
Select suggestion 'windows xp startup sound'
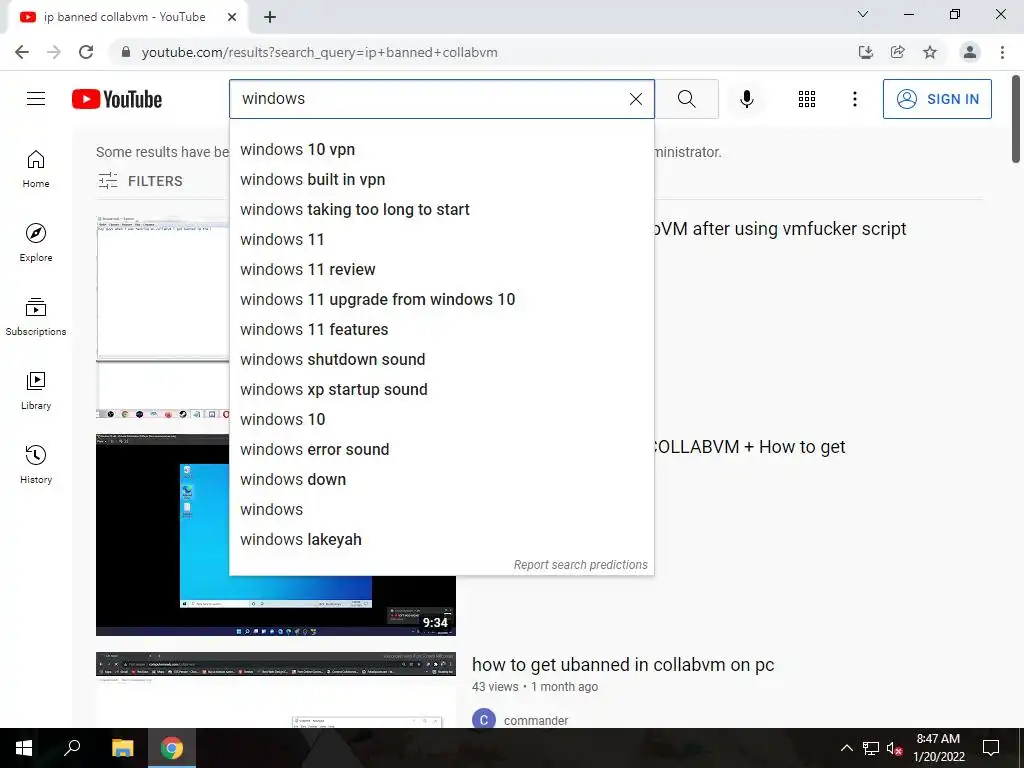441,390
